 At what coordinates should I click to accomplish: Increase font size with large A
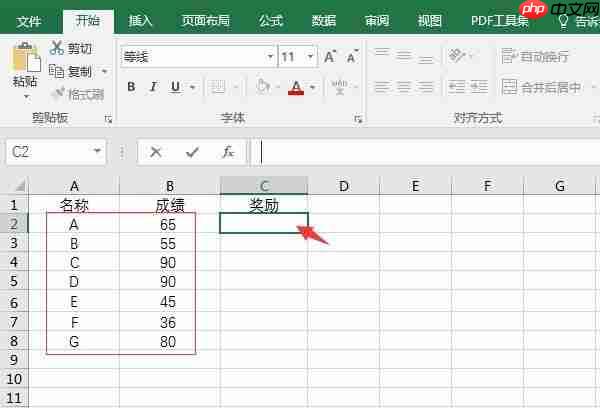[329, 57]
